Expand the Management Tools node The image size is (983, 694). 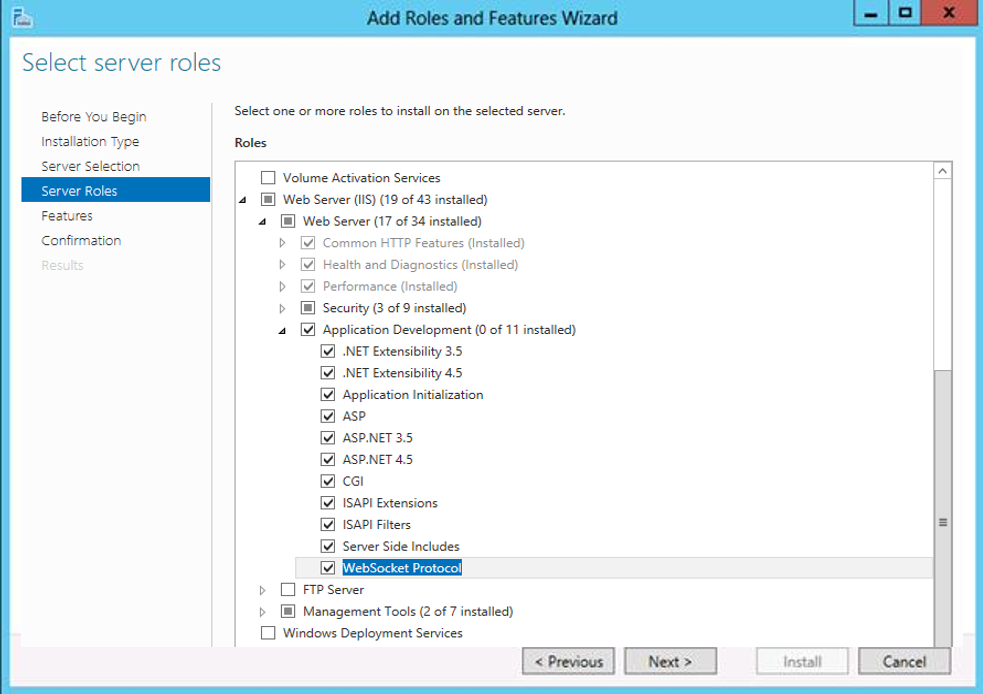pos(263,612)
